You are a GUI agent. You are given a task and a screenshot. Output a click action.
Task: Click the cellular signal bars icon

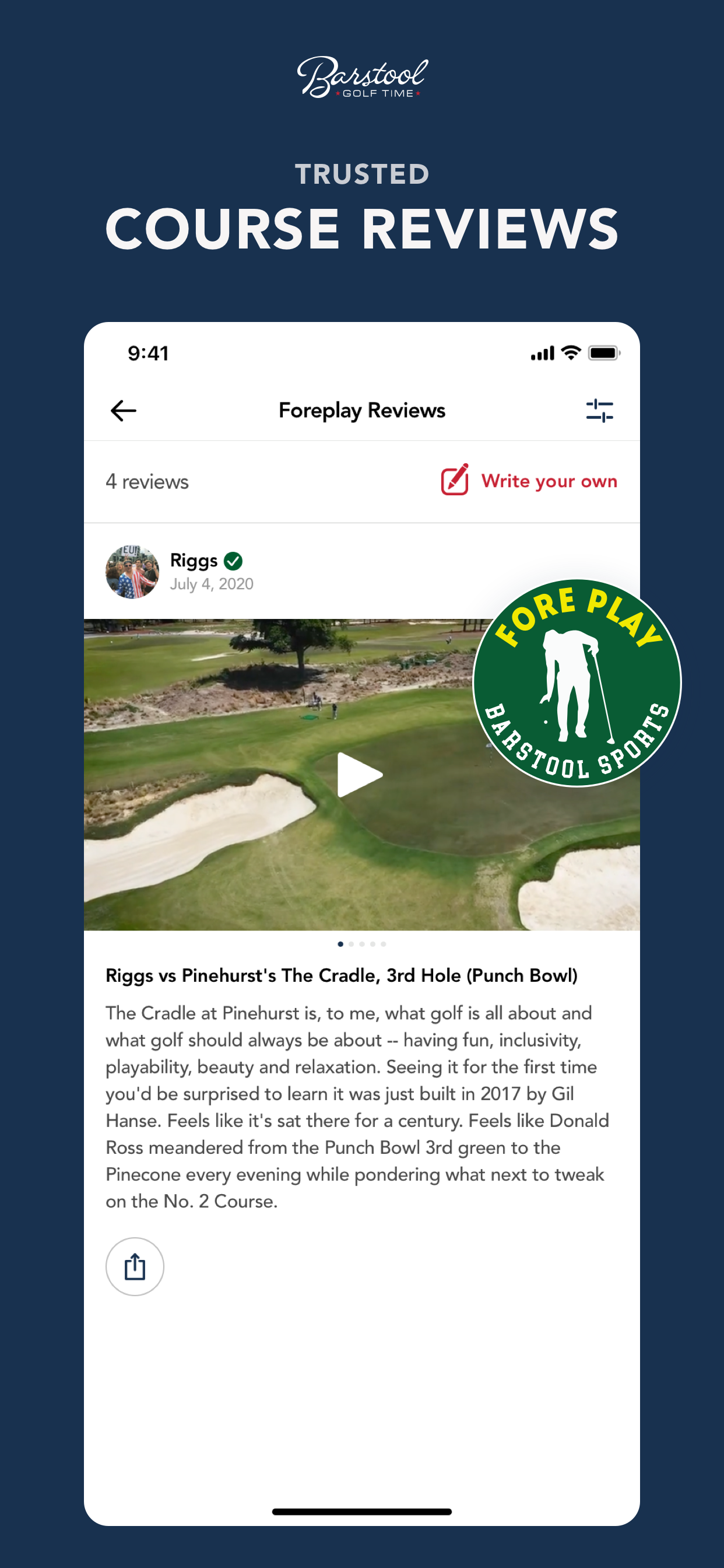[543, 353]
